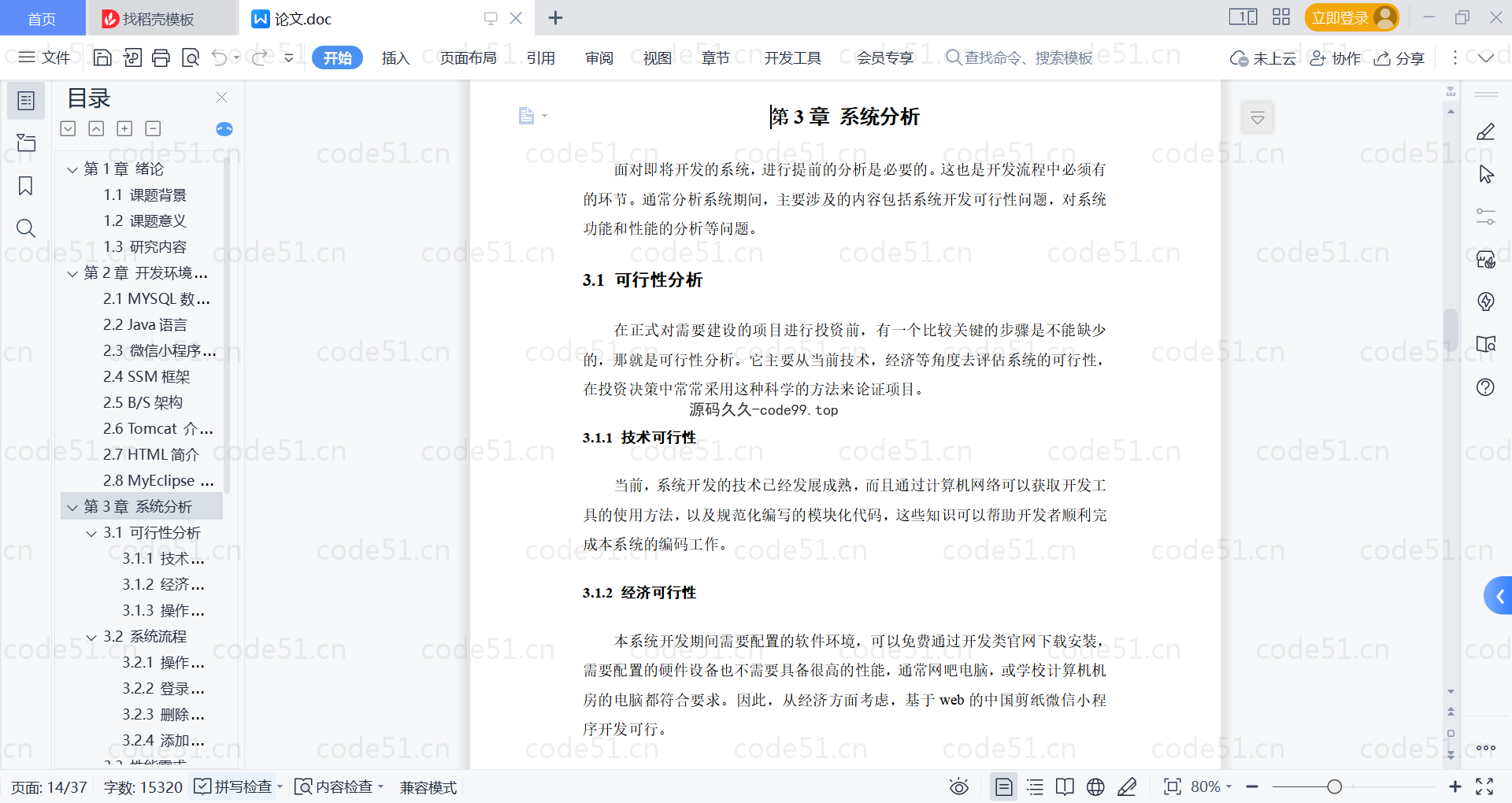Expand the blue side panel arrow button

(x=1499, y=596)
